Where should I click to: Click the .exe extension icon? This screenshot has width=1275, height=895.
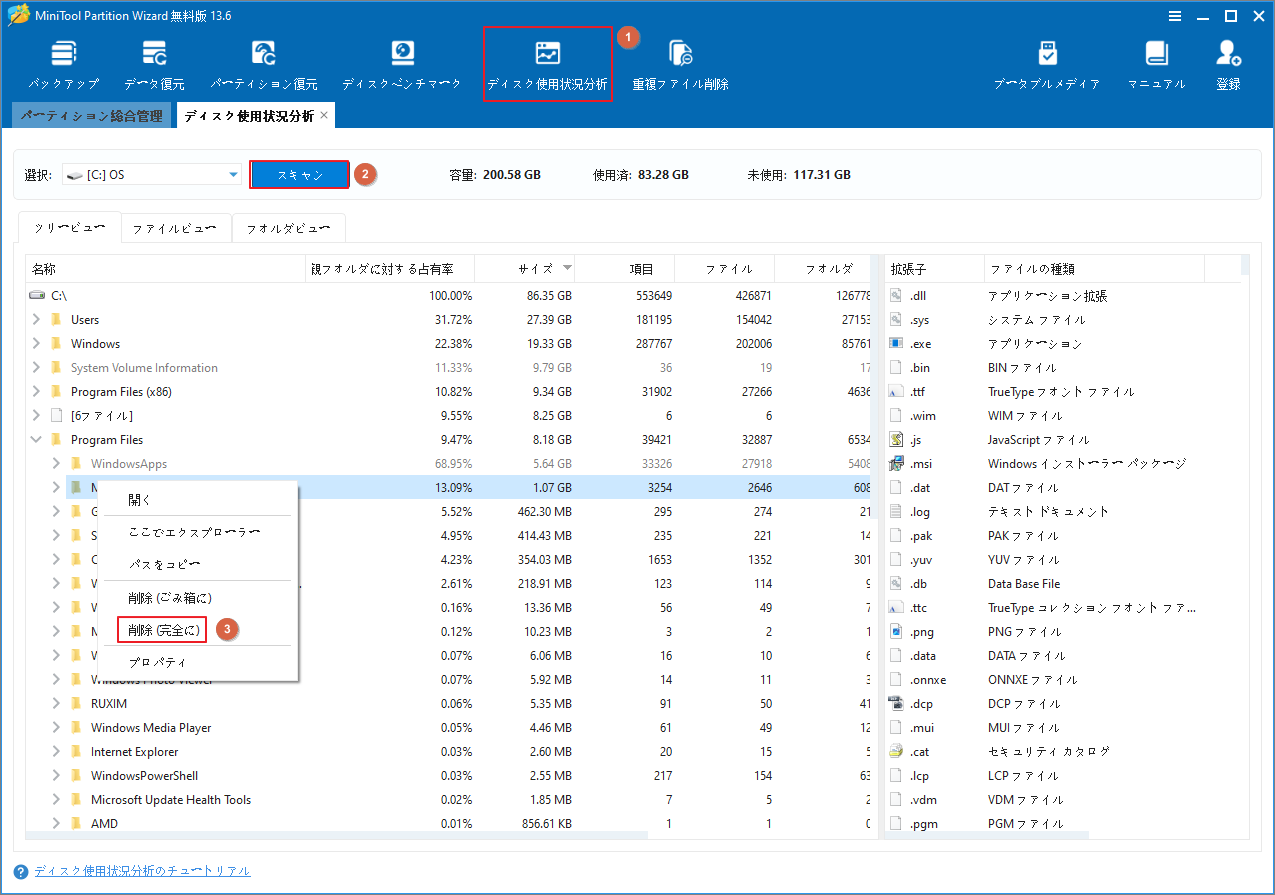896,344
